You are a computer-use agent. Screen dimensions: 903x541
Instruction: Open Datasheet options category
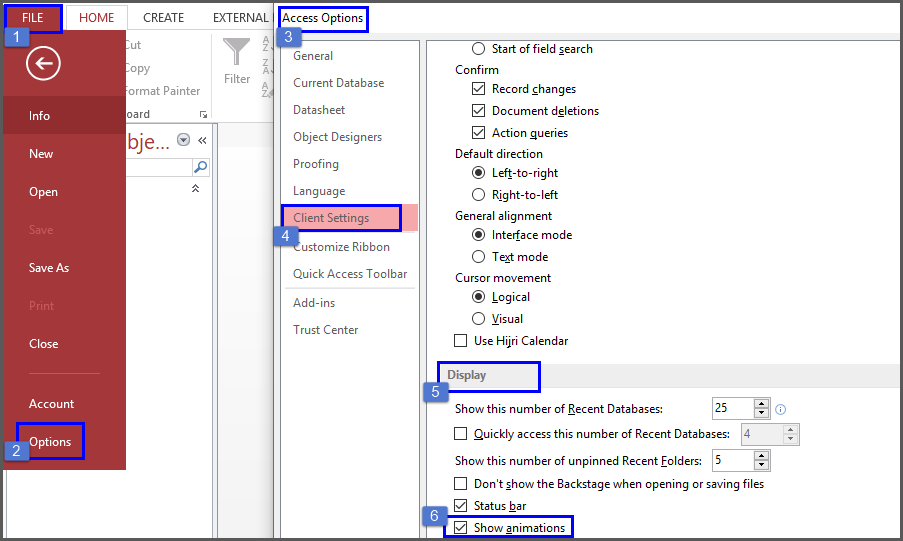point(319,110)
